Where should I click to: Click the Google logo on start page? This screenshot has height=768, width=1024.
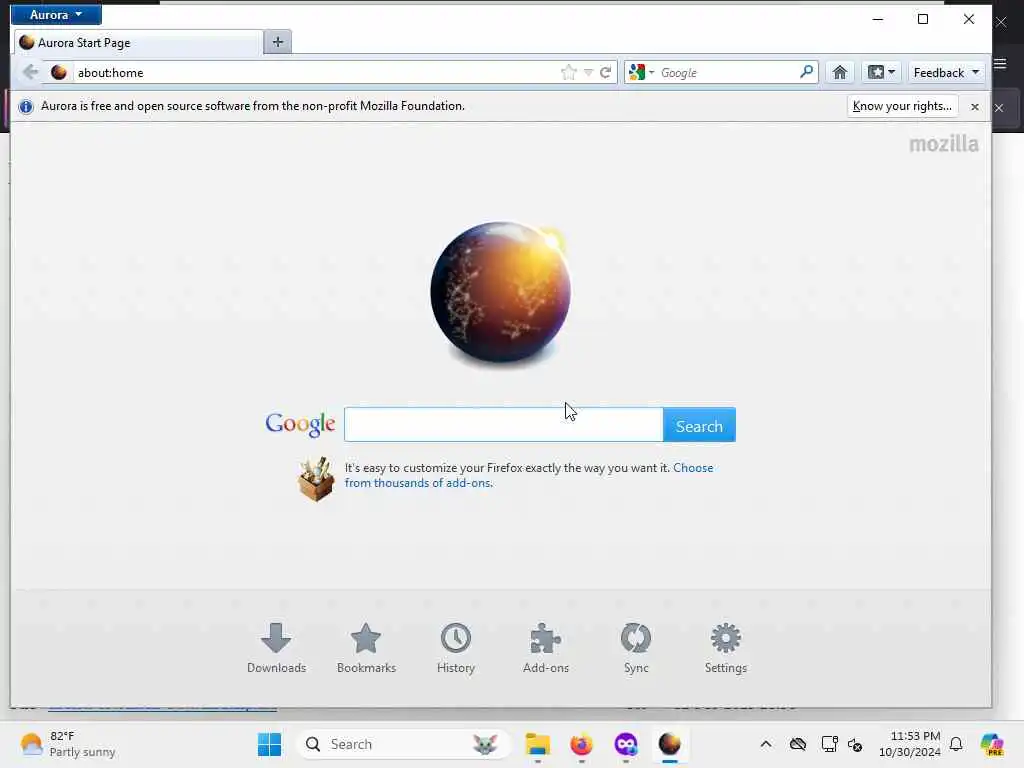tap(300, 424)
